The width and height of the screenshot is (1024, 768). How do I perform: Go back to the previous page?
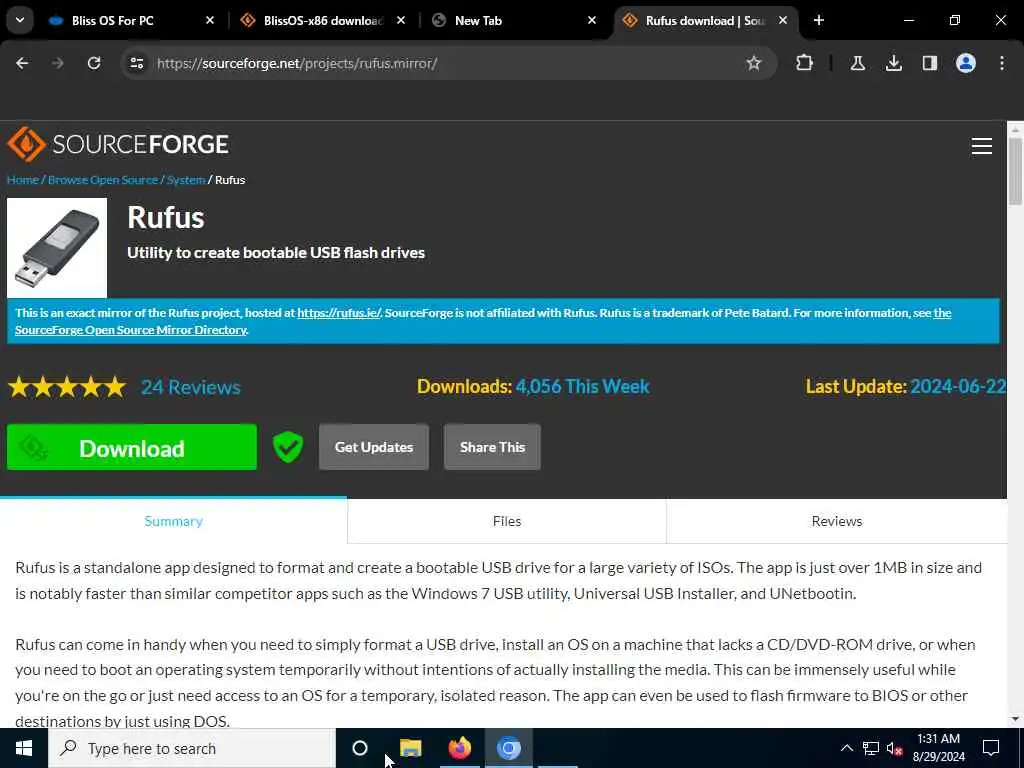[22, 63]
